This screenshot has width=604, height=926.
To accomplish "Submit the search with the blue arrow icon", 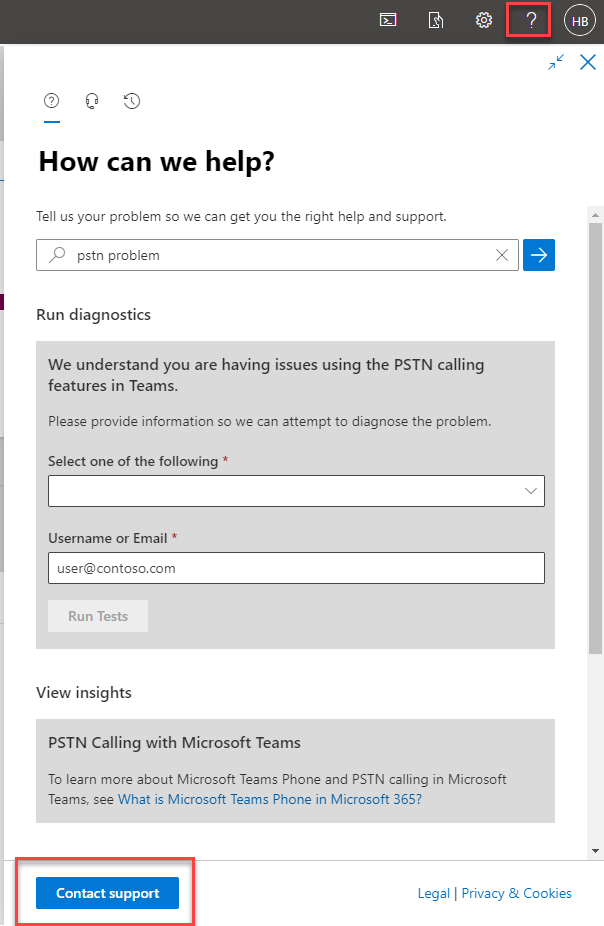I will pyautogui.click(x=538, y=255).
